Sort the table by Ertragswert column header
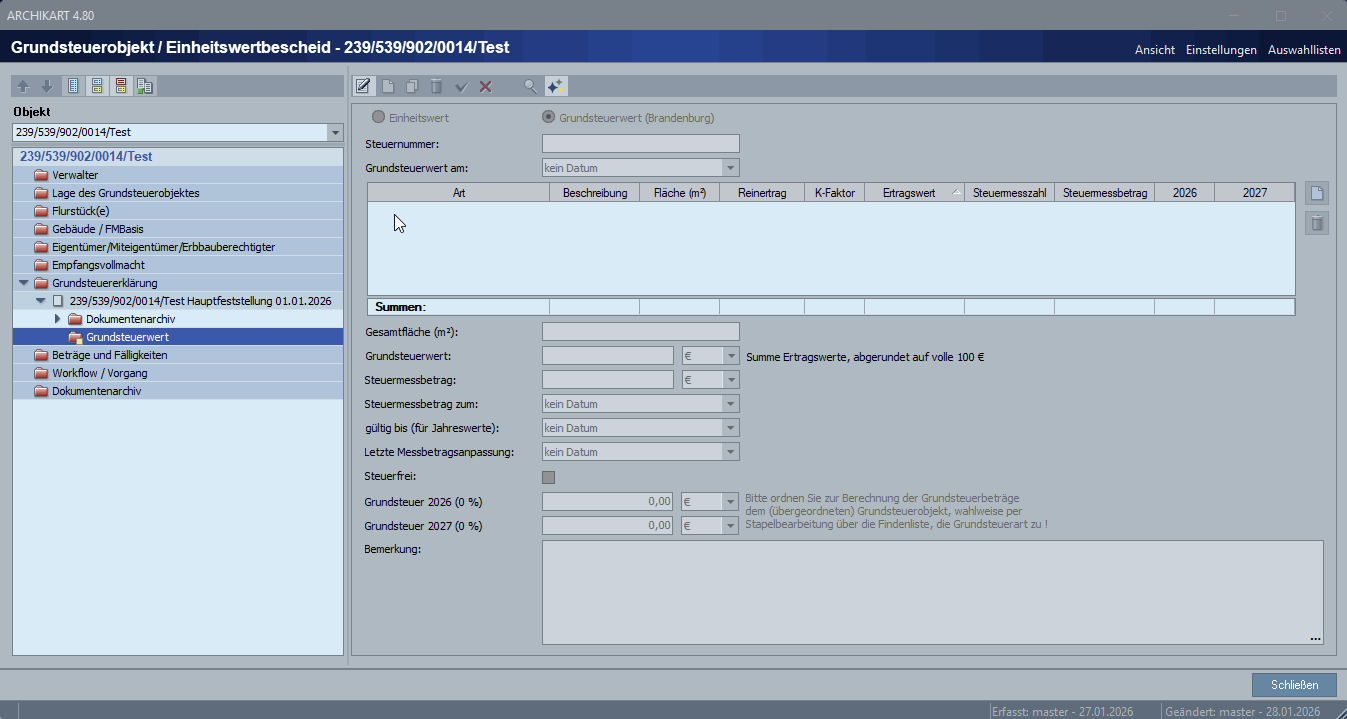The height and width of the screenshot is (719, 1347). click(x=908, y=193)
